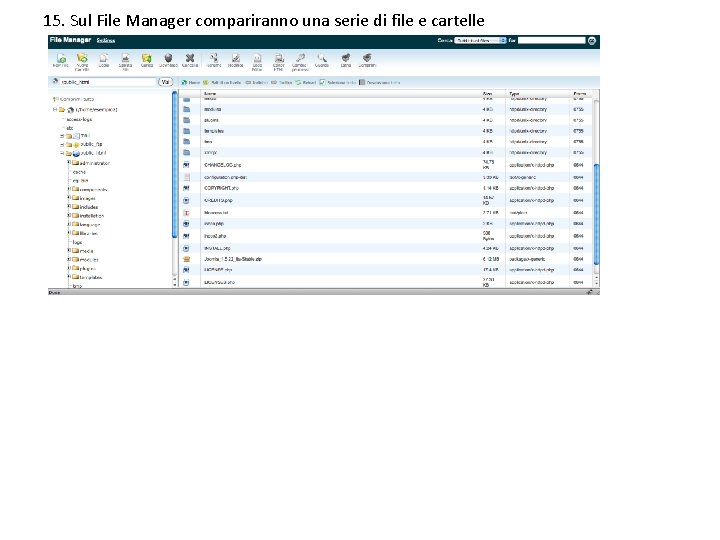720x540 pixels.
Task: Click the text file icon of htaccess.txt
Action: (x=186, y=213)
